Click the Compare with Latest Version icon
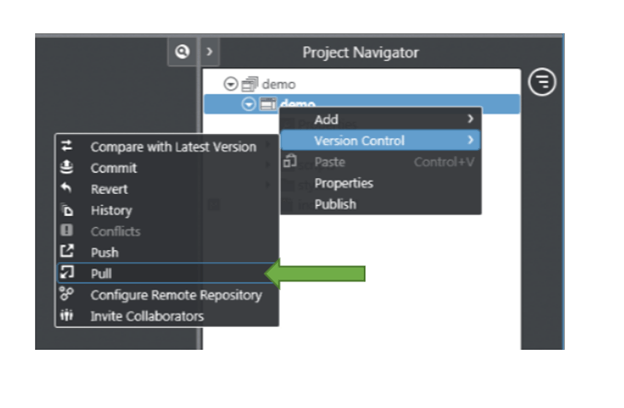This screenshot has height=408, width=624. click(x=67, y=146)
